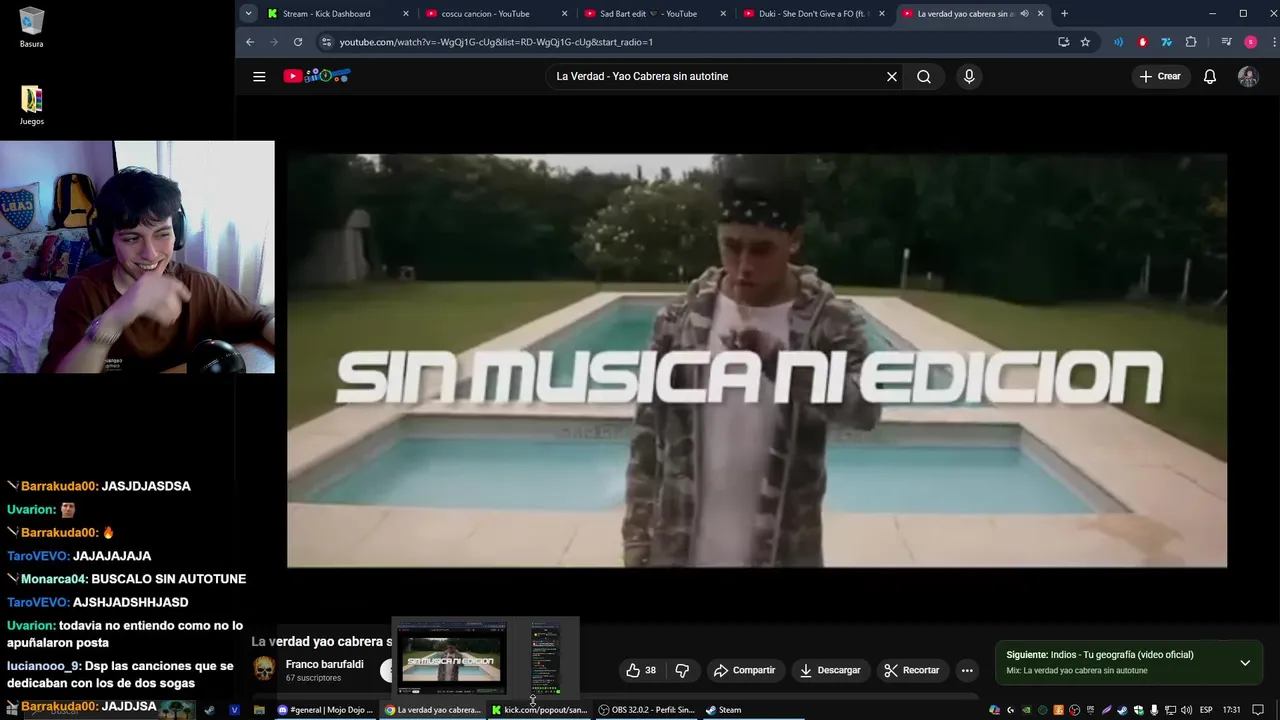The height and width of the screenshot is (720, 1280).
Task: Go back in the browser
Action: (x=250, y=42)
